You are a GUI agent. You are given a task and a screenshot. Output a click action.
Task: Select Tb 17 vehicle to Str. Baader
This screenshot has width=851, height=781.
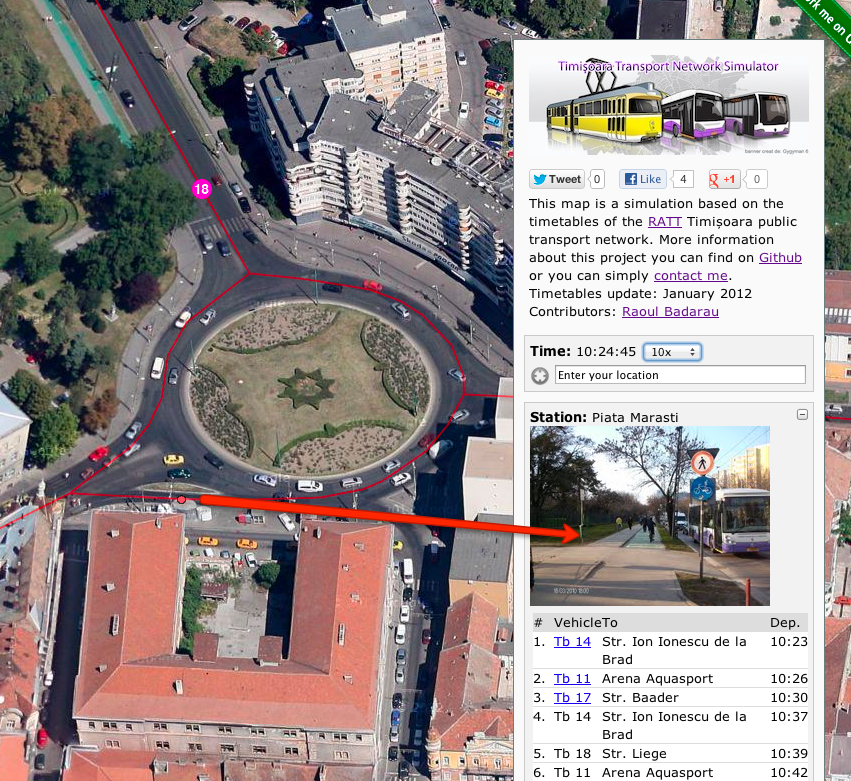(572, 698)
